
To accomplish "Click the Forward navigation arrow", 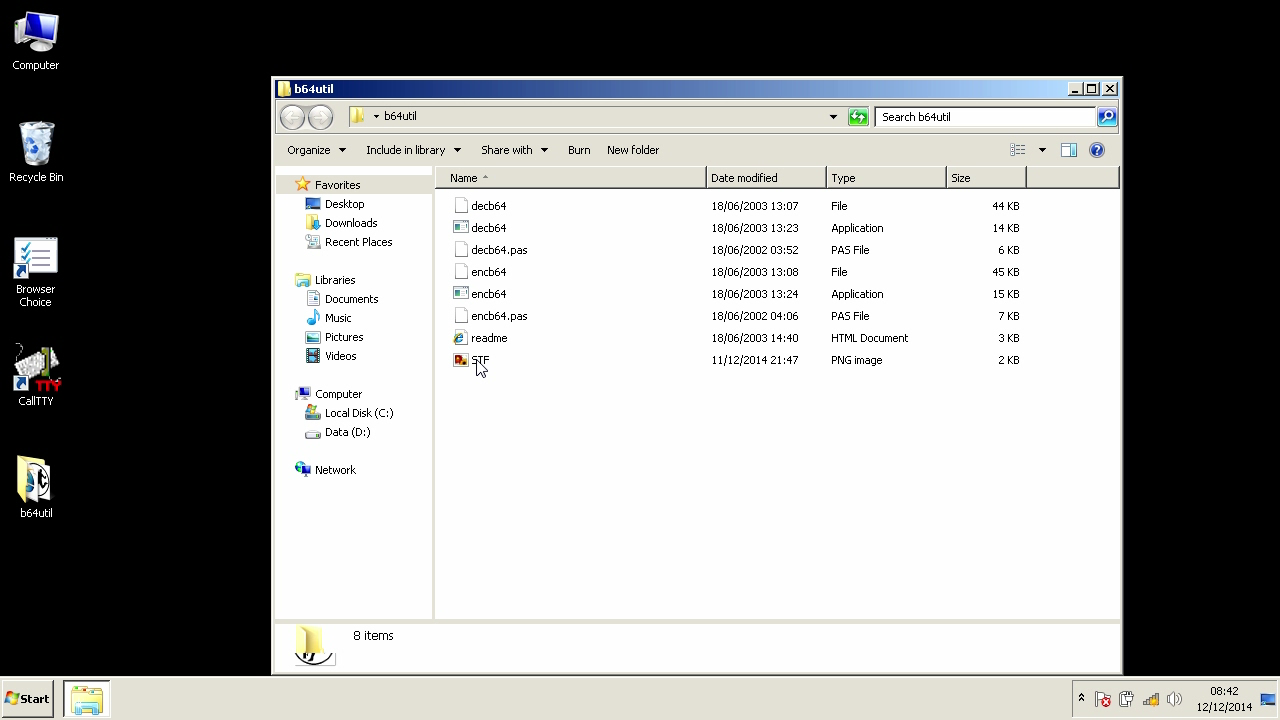I will 320,117.
